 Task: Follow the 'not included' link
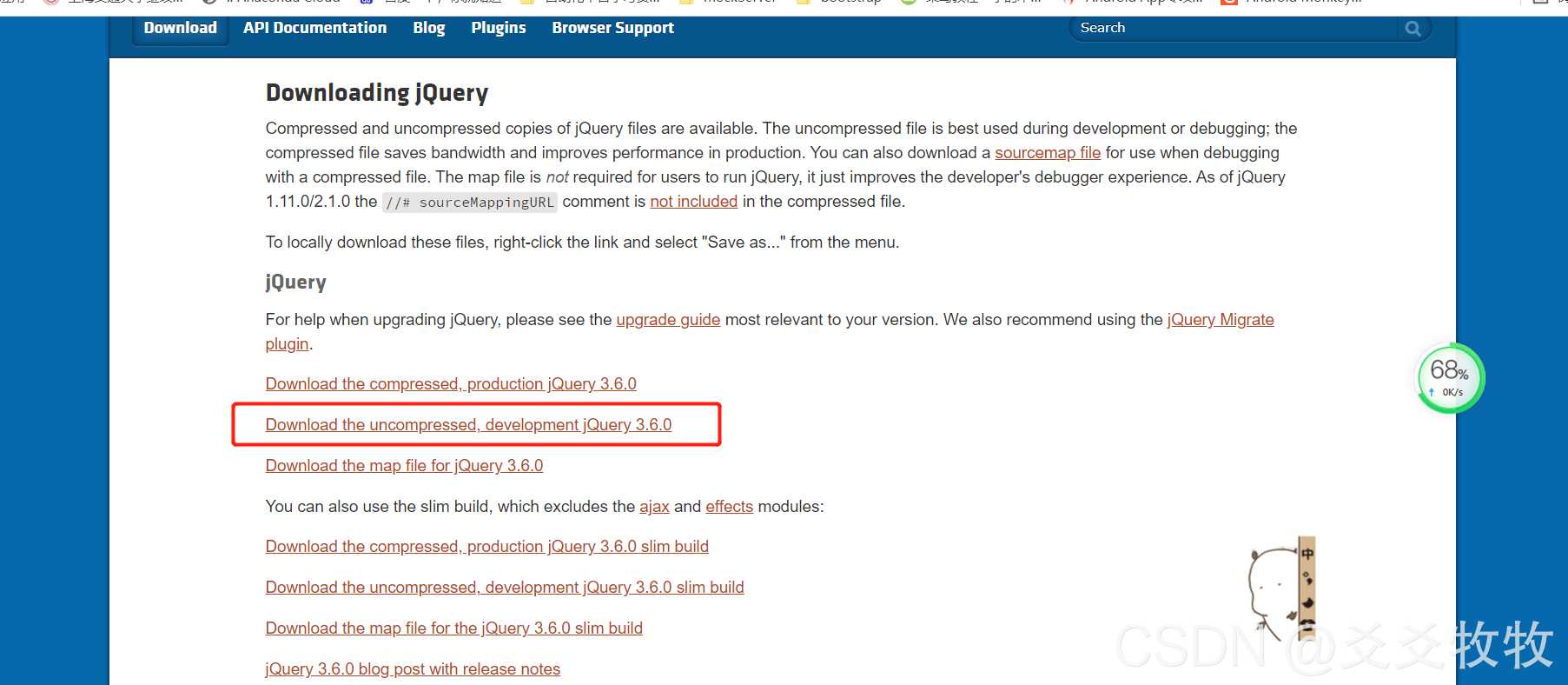693,202
